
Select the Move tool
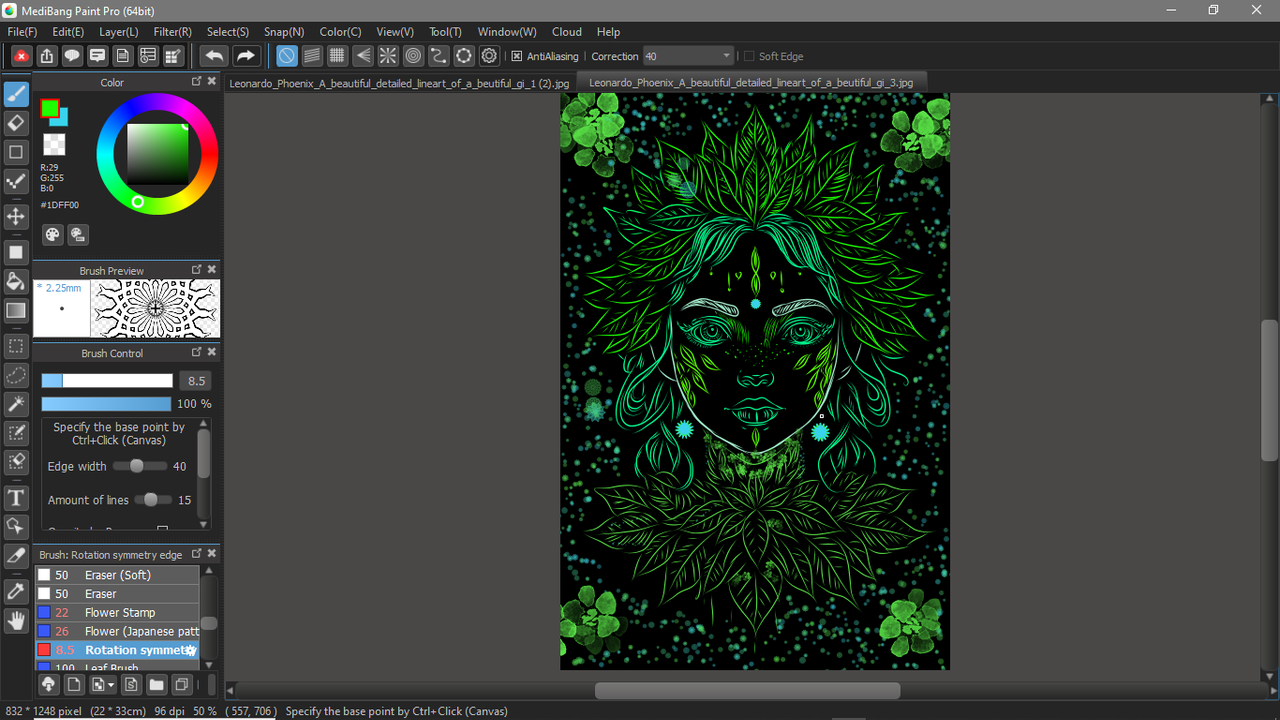pyautogui.click(x=16, y=216)
